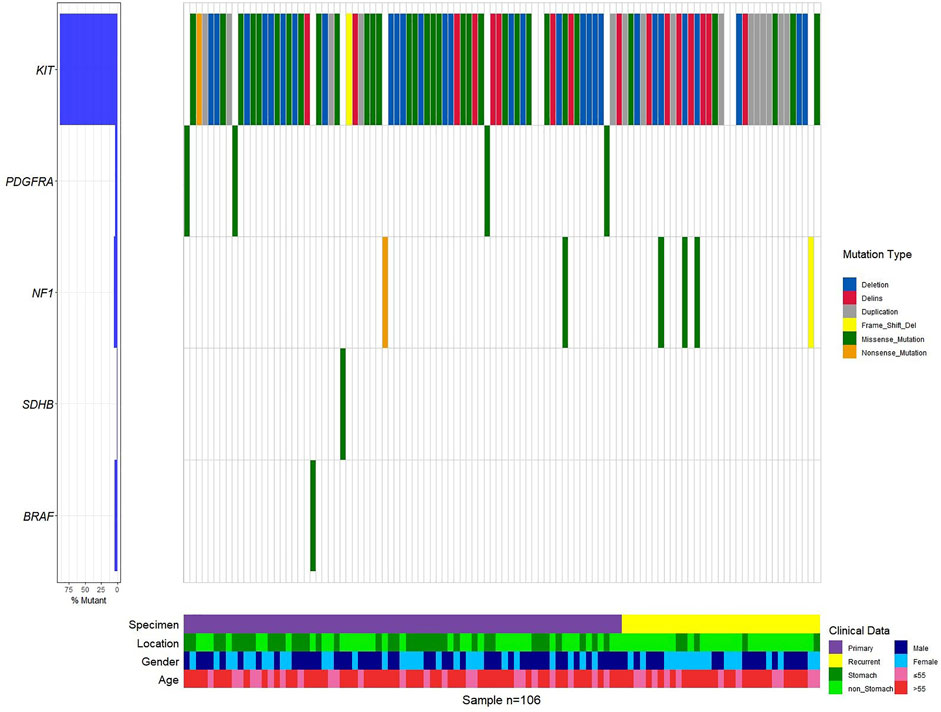Select the green Missense_Mutation legend swatch

(x=849, y=339)
